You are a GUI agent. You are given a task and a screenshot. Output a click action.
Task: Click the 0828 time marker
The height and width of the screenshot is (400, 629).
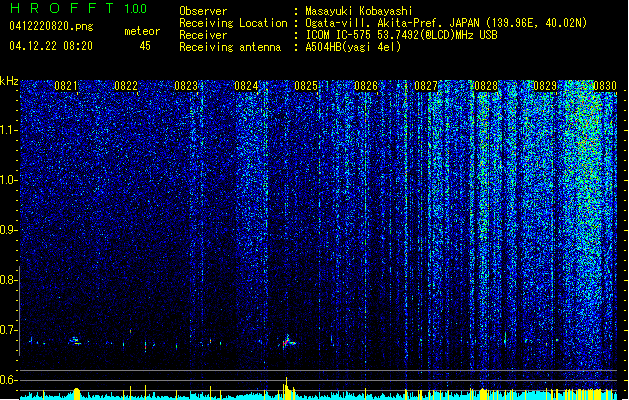click(486, 86)
